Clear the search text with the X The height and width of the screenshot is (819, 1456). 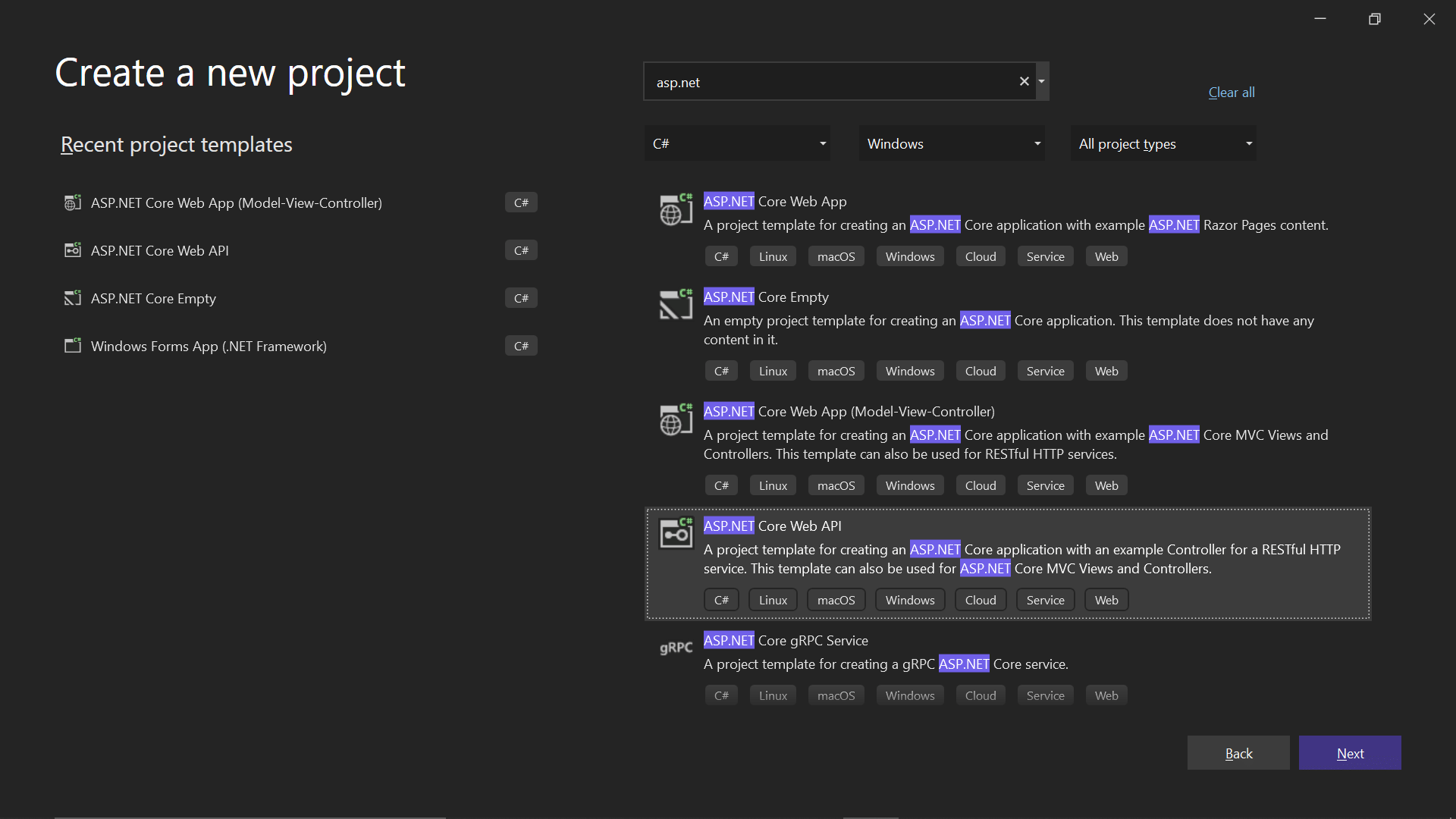1024,81
